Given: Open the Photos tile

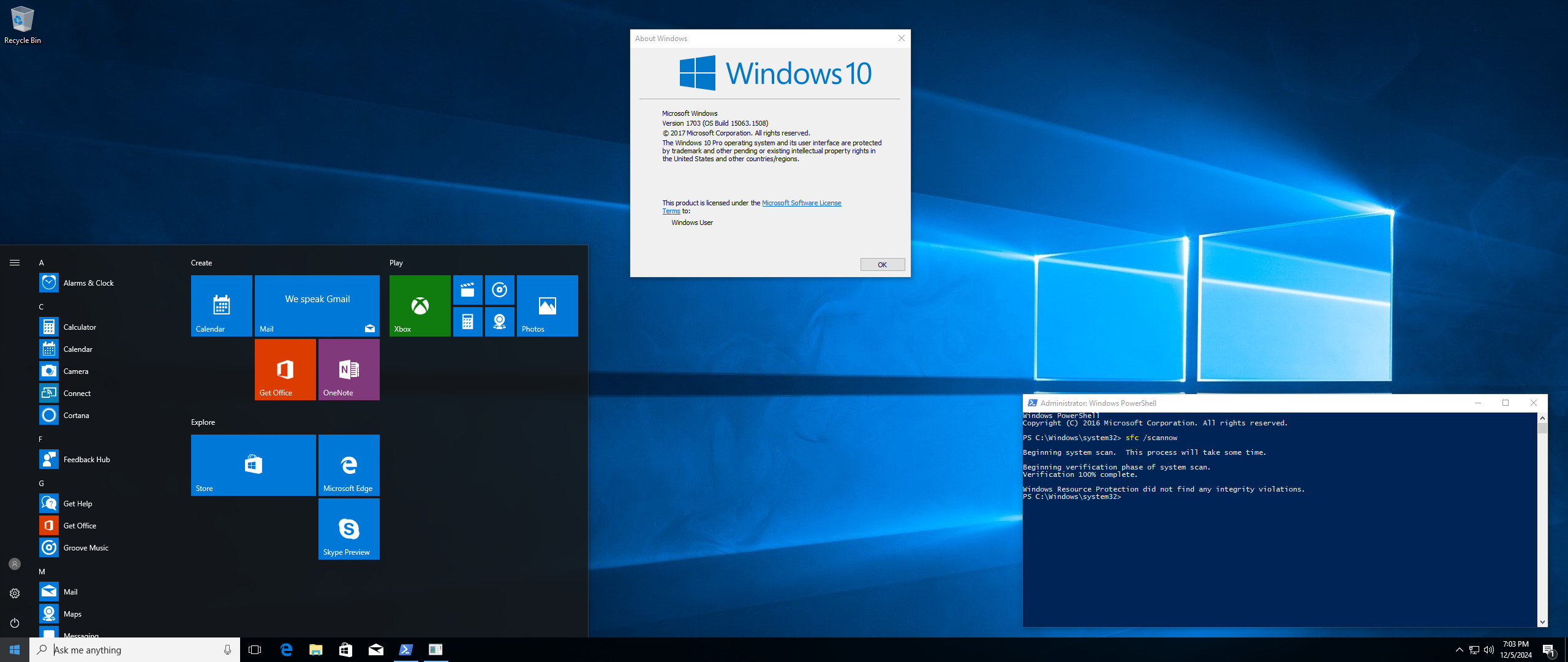Looking at the screenshot, I should point(548,306).
